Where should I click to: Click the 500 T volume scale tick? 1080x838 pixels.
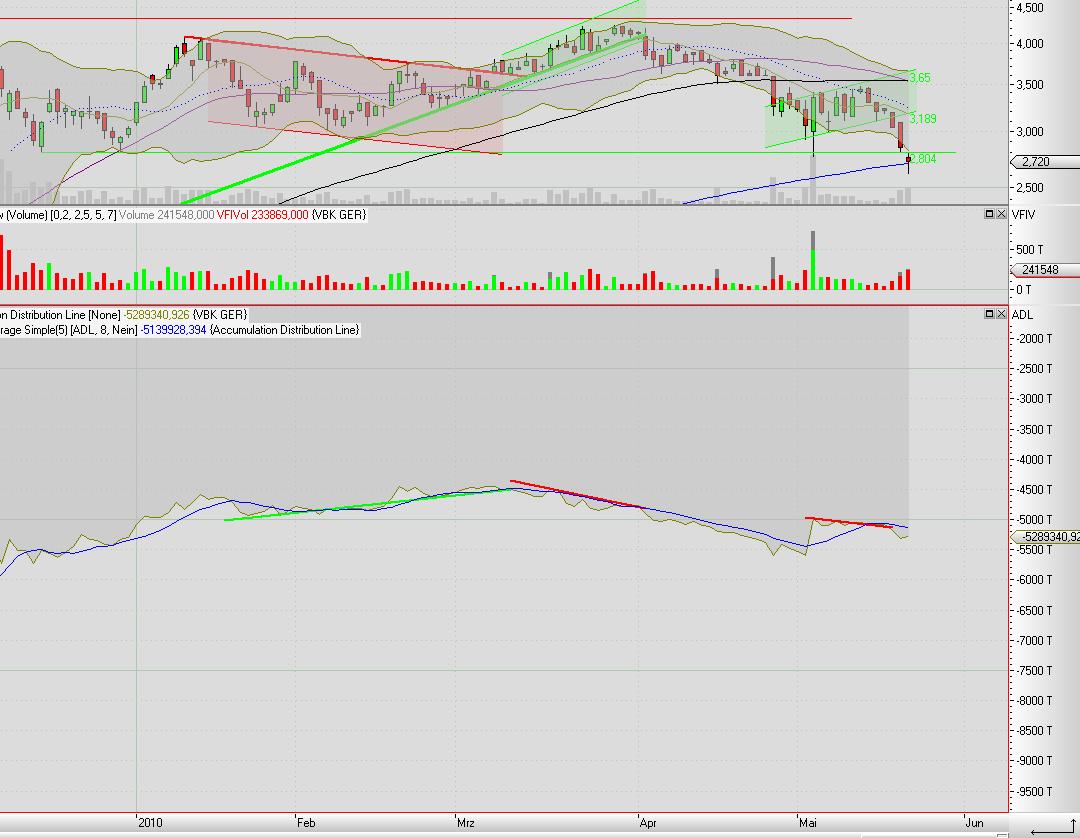1030,249
